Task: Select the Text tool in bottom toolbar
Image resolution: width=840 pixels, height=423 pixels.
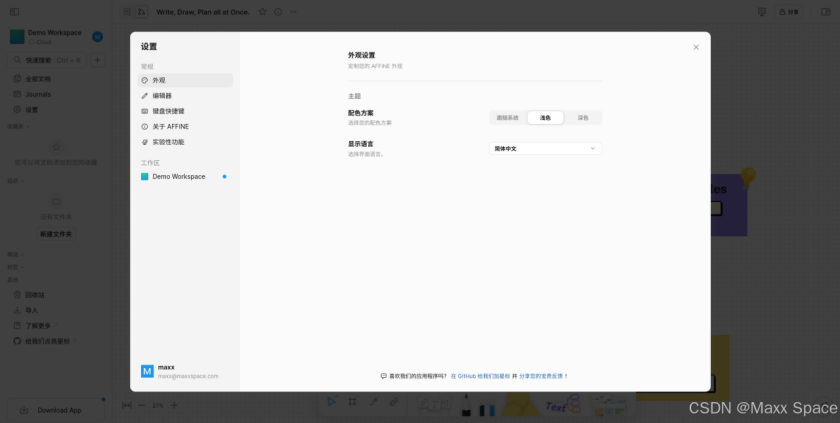Action: [x=562, y=405]
